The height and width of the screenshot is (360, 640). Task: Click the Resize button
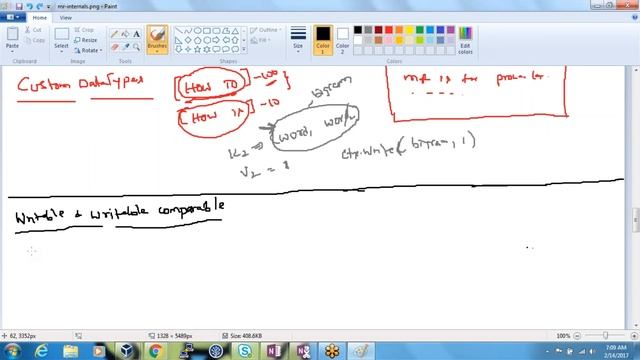[x=86, y=40]
